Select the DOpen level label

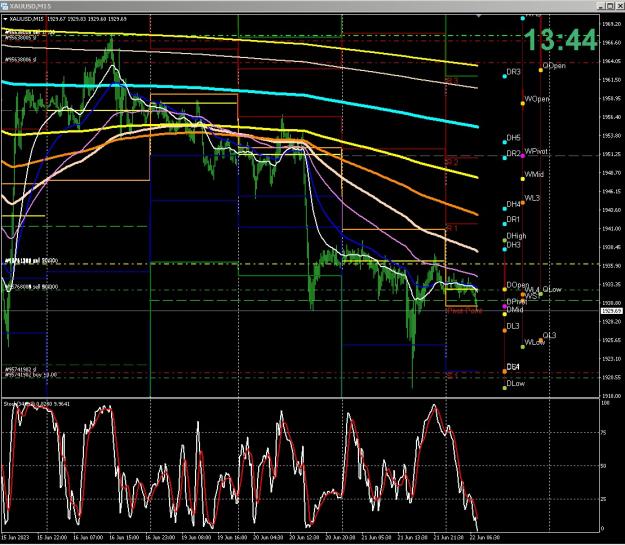pos(517,285)
